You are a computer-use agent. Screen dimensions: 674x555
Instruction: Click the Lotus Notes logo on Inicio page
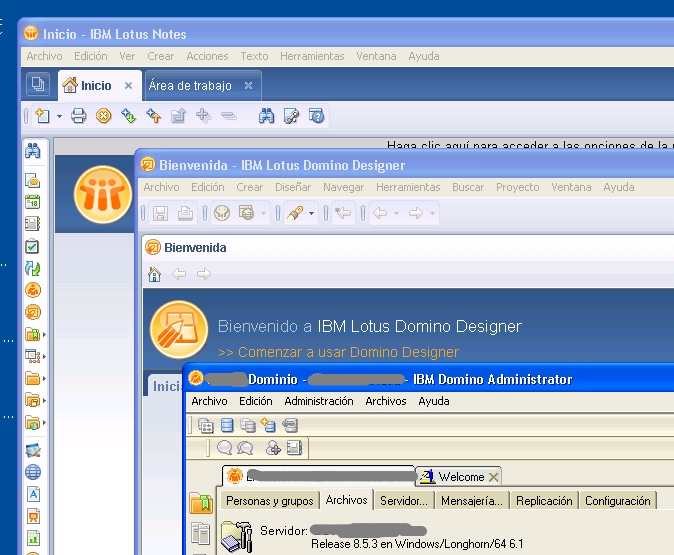pos(102,194)
